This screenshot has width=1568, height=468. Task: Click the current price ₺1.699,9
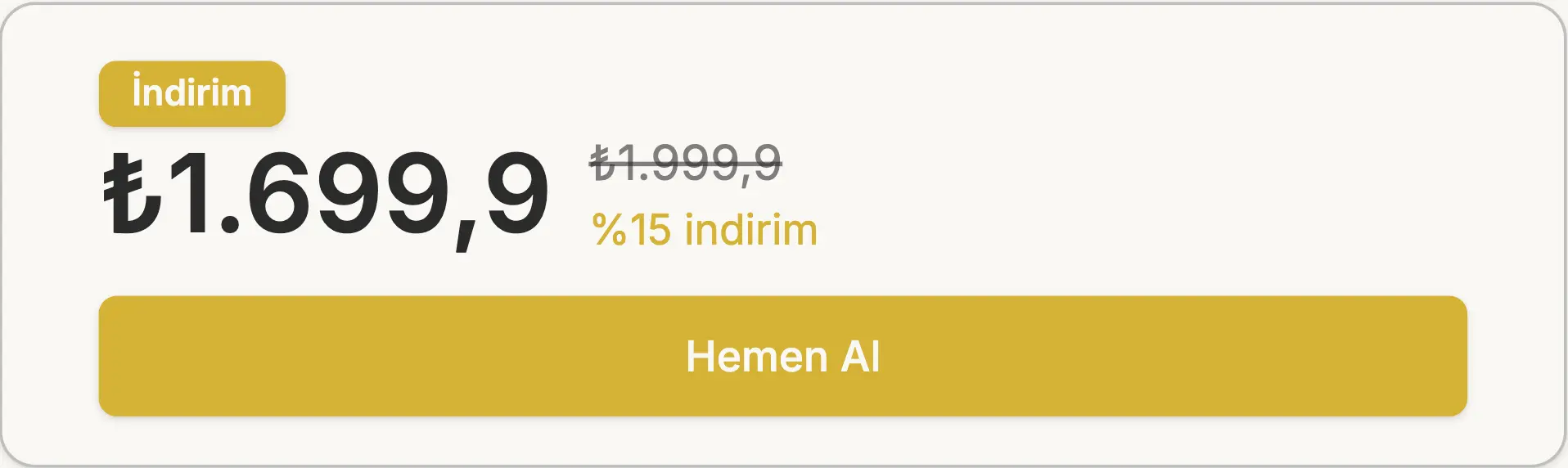326,197
